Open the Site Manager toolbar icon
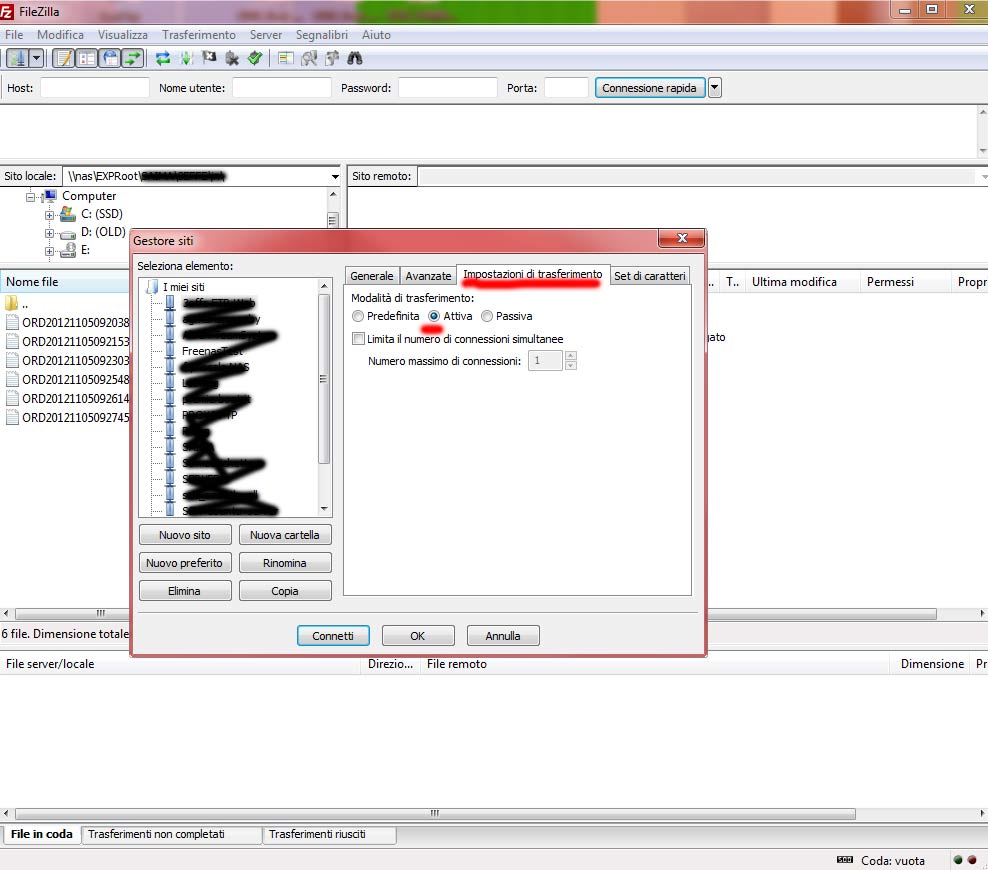Viewport: 988px width, 870px height. click(16, 59)
